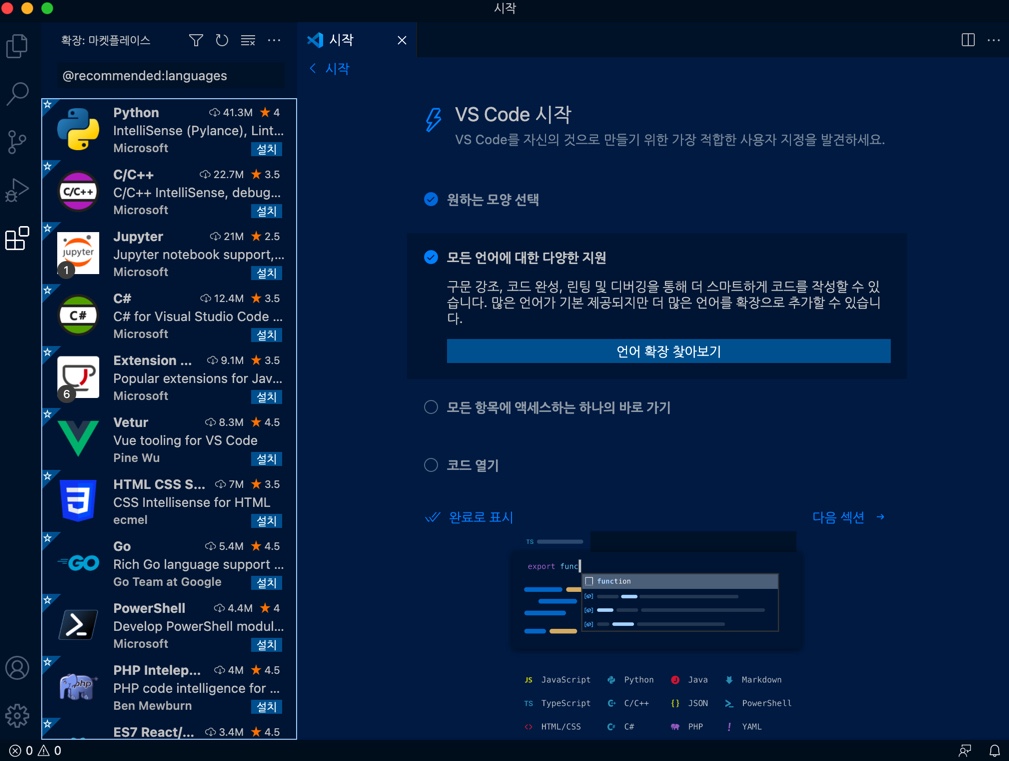Open feedback icon in status bar

965,751
